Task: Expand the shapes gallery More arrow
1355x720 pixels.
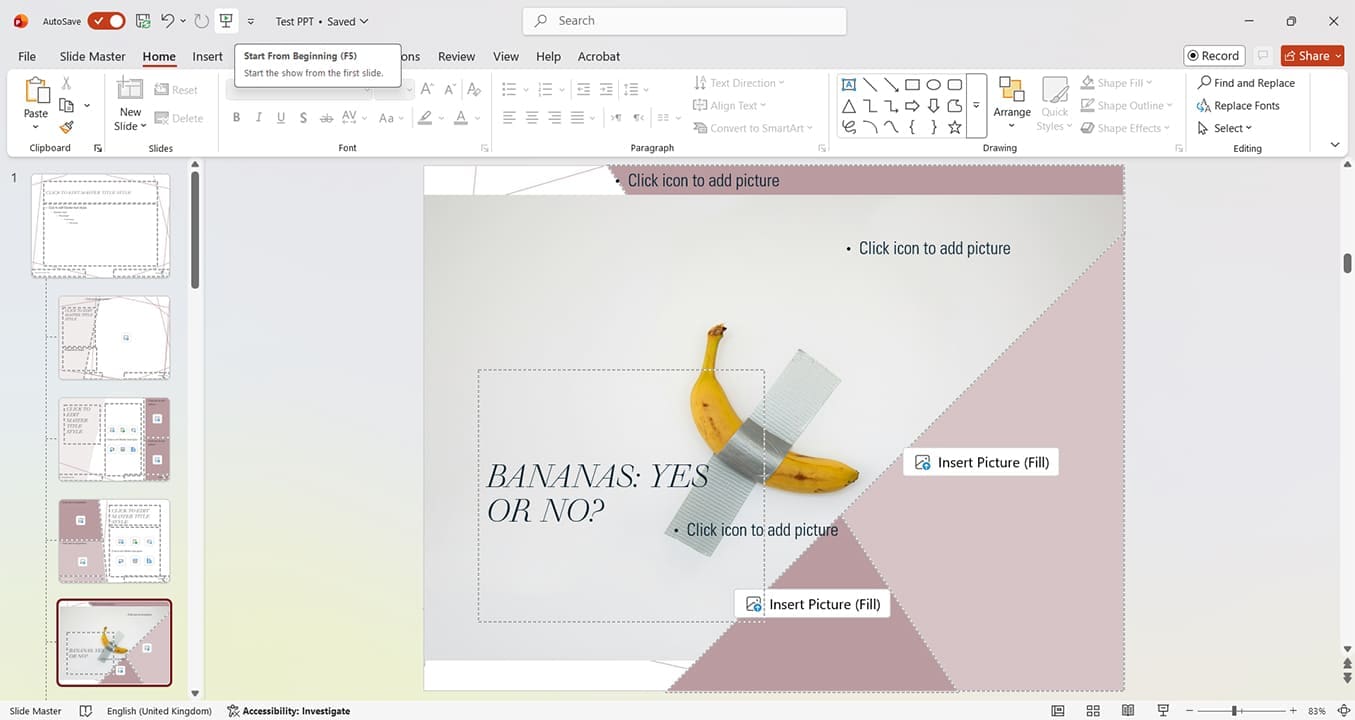Action: [976, 106]
